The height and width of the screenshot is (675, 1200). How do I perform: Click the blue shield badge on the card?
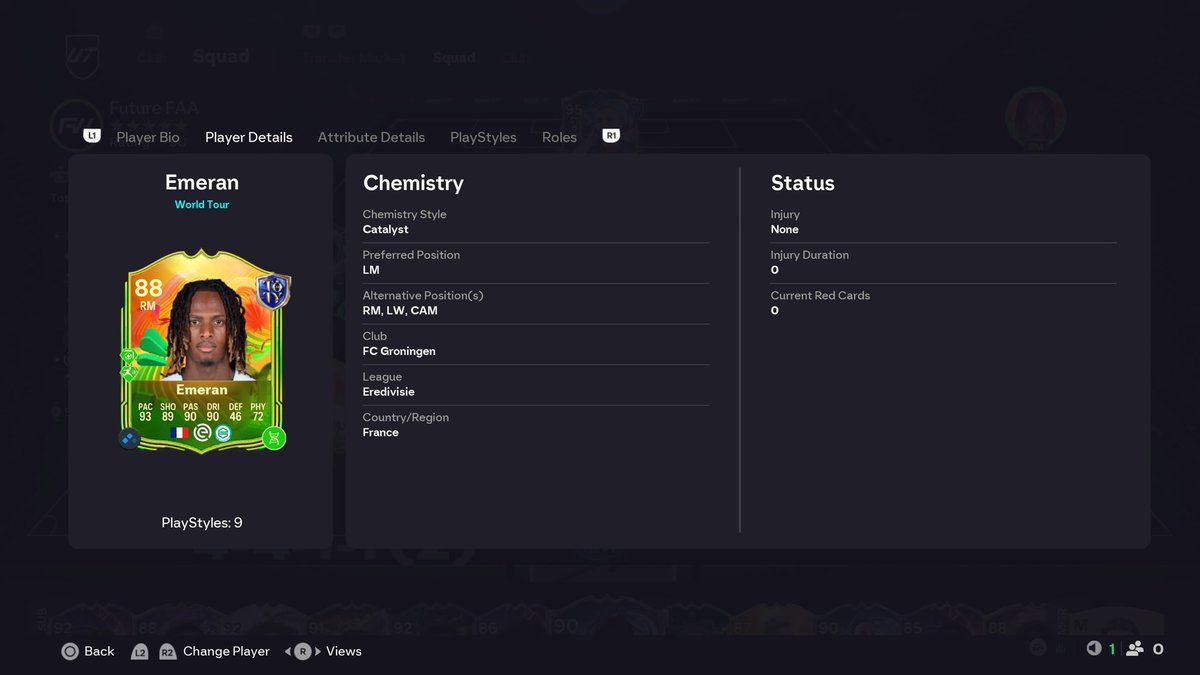272,291
